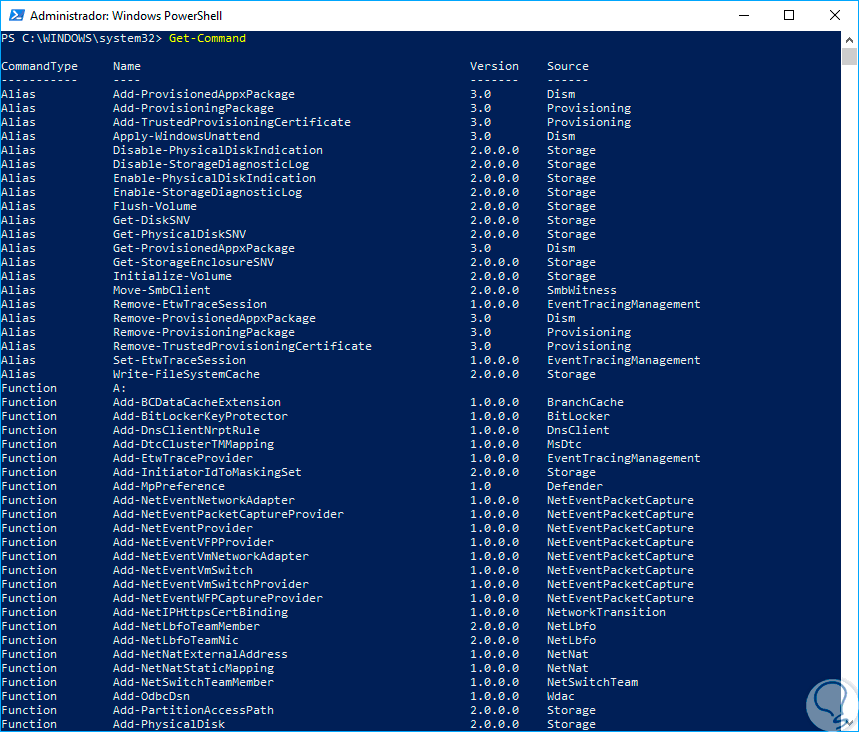859x732 pixels.
Task: Click the Source column header
Action: coord(567,66)
